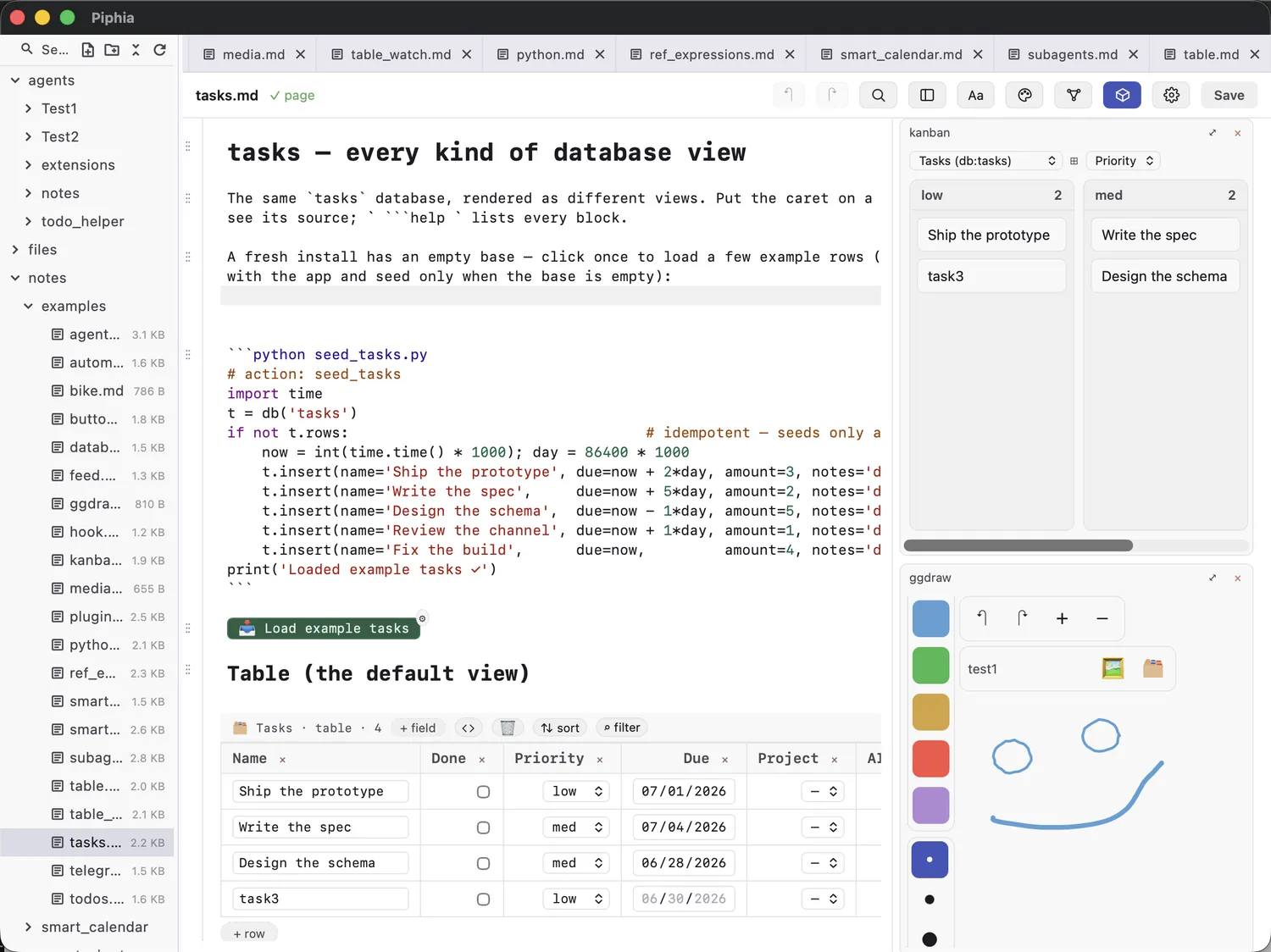Click the new file icon in sidebar
This screenshot has height=952, width=1271.
[x=88, y=50]
